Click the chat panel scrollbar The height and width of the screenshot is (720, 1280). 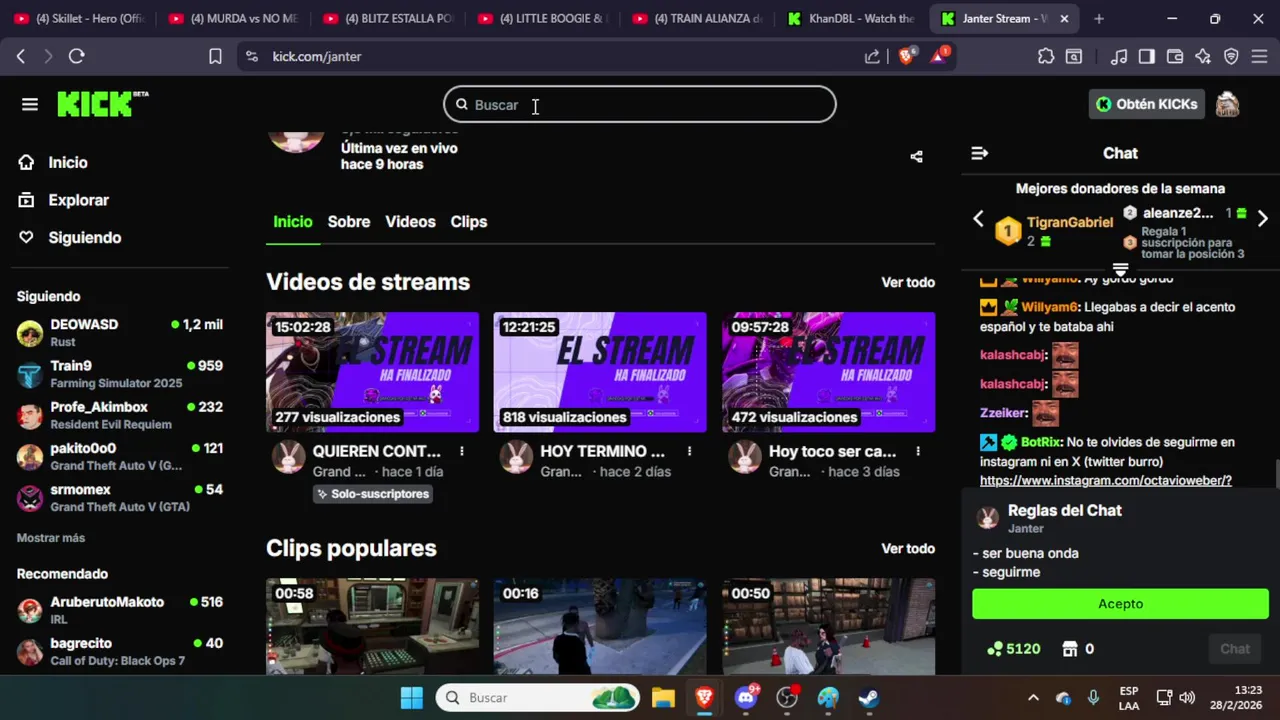tap(1276, 474)
